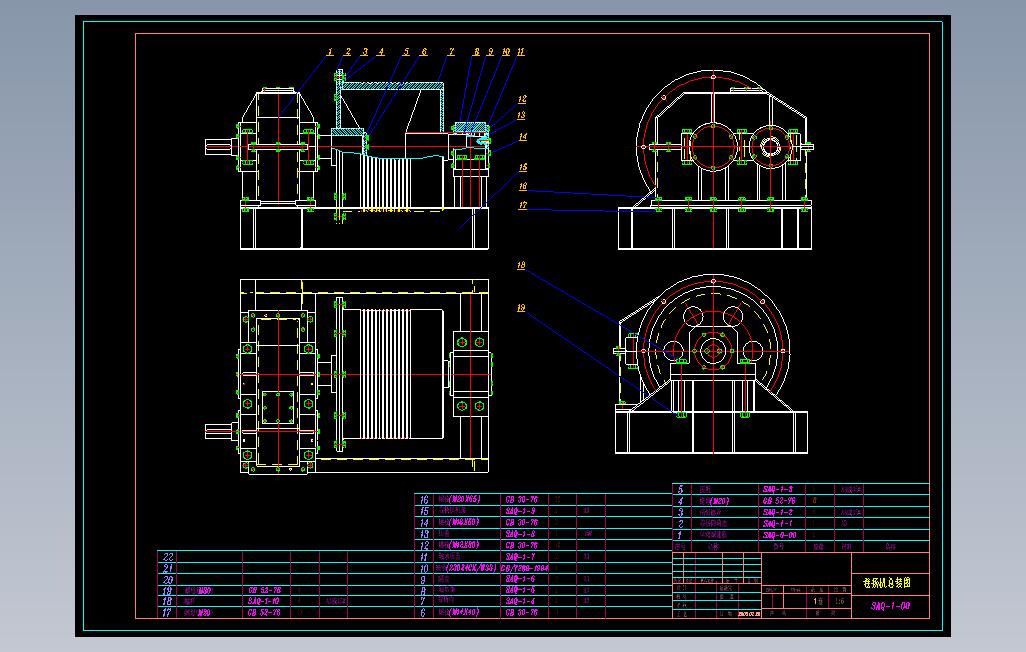Select GB 52-76 in parts list row 19

(264, 590)
